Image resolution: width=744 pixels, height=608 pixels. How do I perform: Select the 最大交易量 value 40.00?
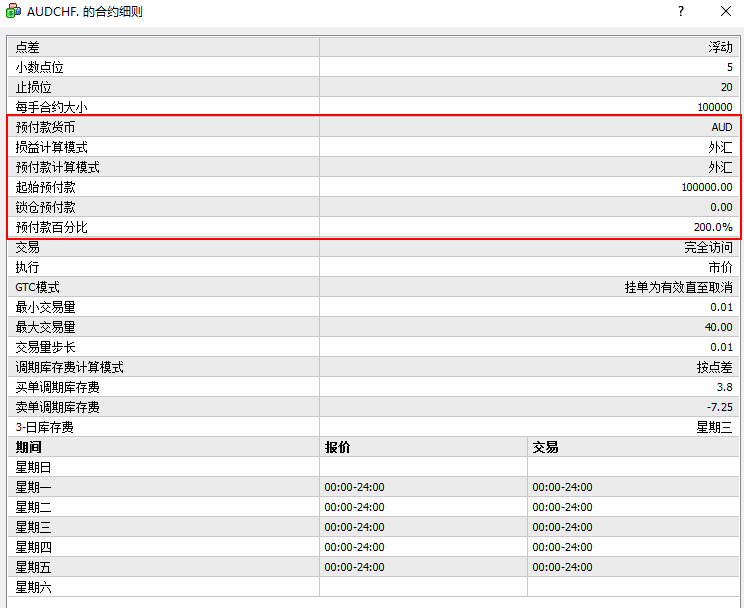coord(718,327)
